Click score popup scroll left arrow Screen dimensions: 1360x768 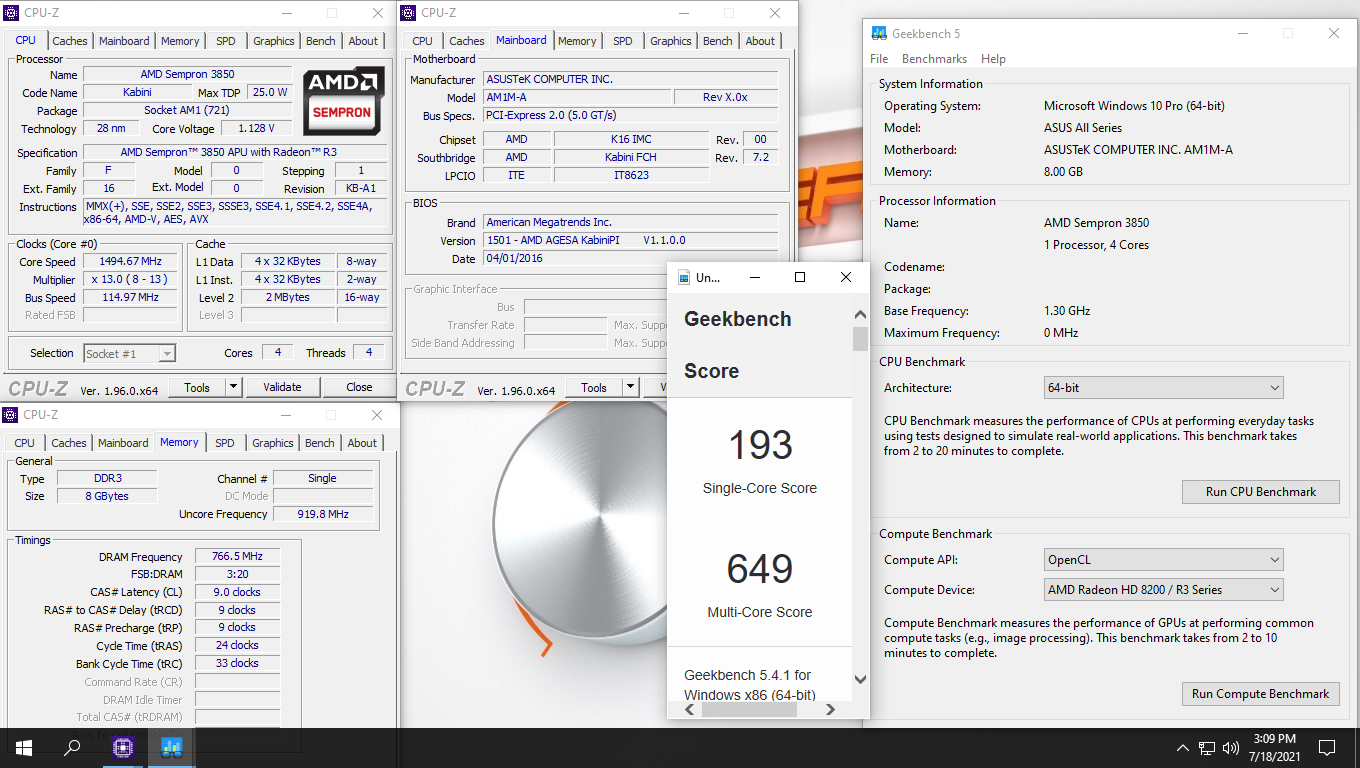pyautogui.click(x=690, y=709)
